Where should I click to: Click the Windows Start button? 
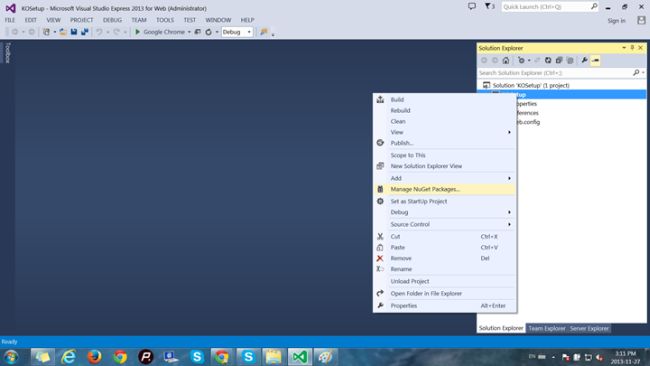pos(11,357)
